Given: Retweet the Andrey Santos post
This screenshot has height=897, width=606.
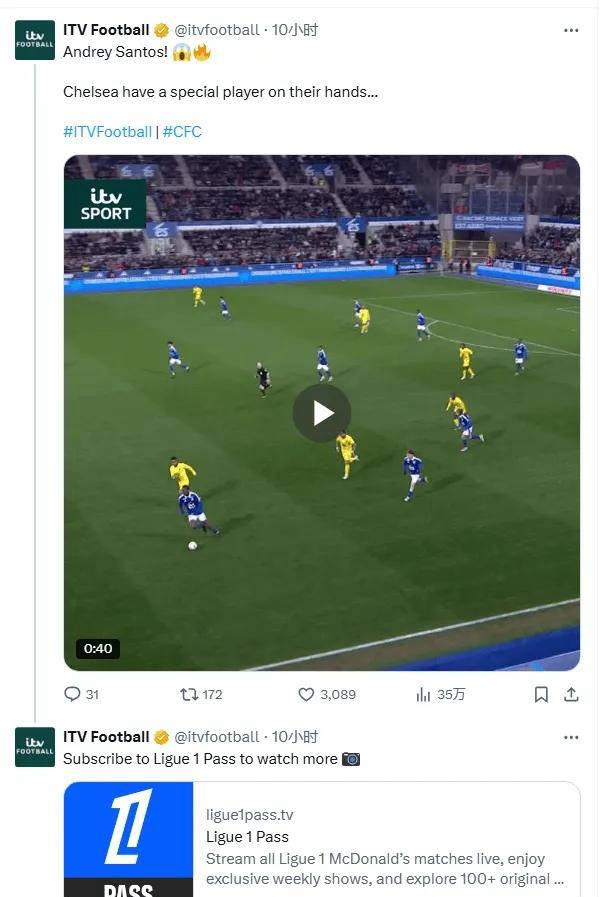Looking at the screenshot, I should pos(189,694).
